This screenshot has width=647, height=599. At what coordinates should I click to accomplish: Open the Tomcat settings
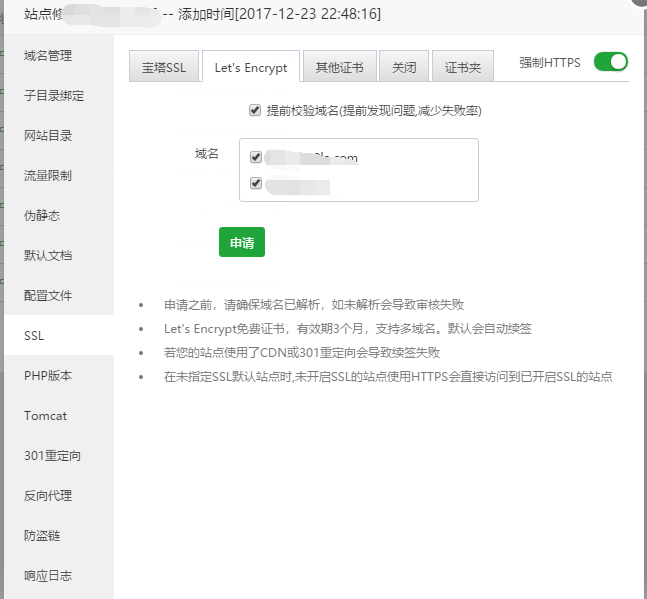pyautogui.click(x=45, y=416)
